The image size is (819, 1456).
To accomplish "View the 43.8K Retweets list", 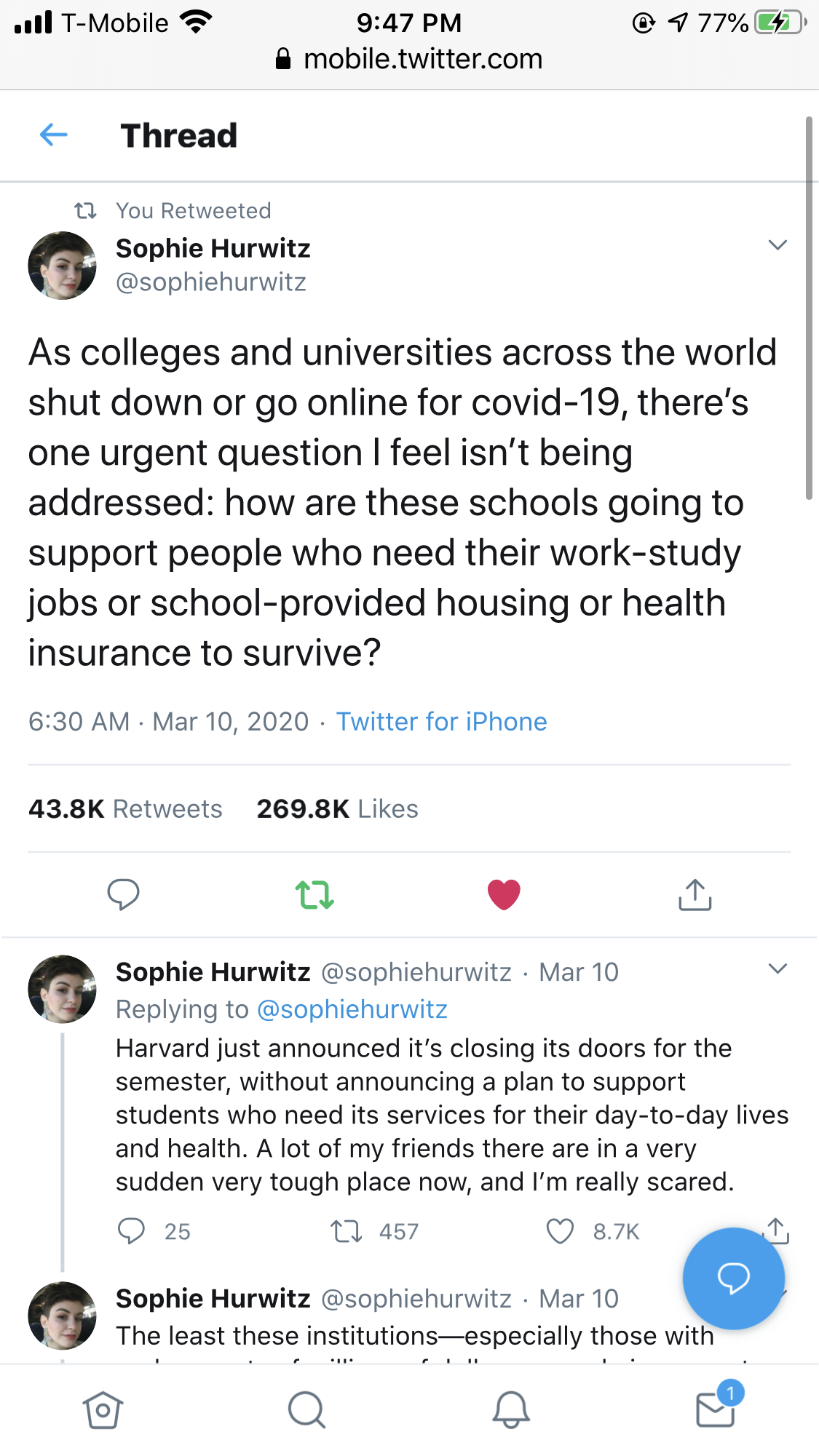I will [x=125, y=809].
